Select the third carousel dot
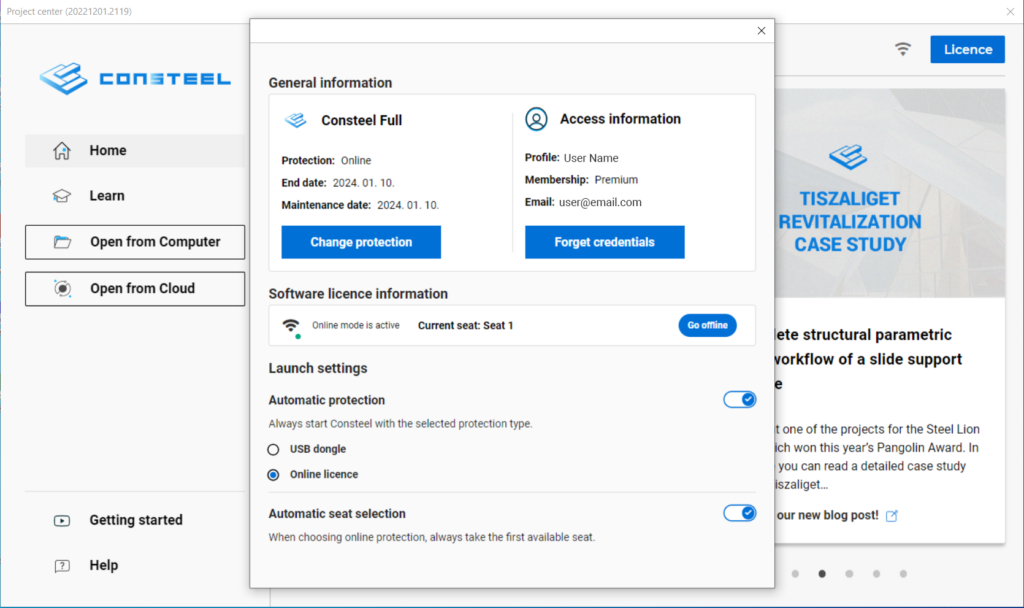 [849, 574]
